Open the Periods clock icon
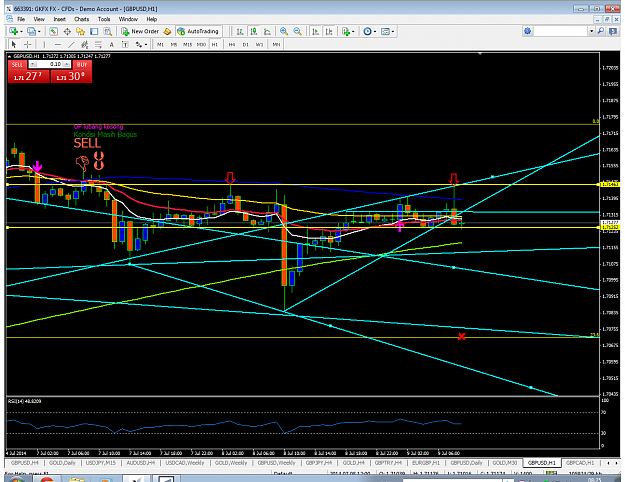Image resolution: width=625 pixels, height=482 pixels. (367, 31)
